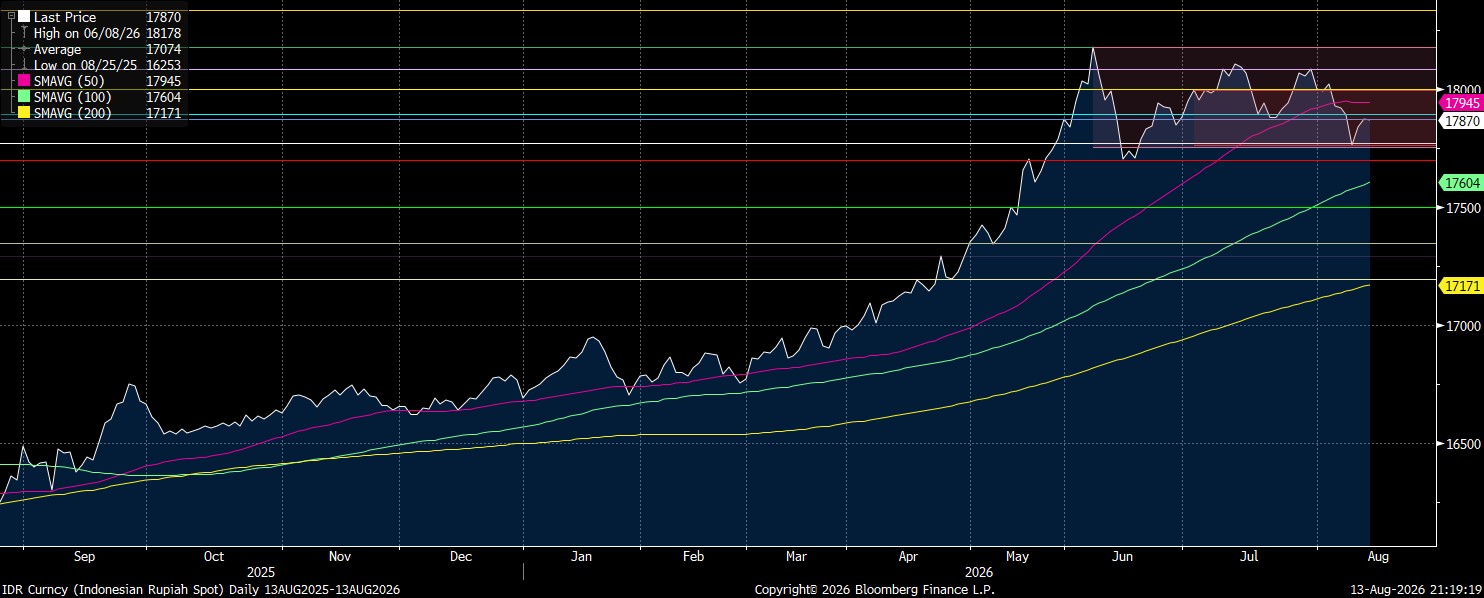Click the white Last Price color swatch

[x=24, y=17]
